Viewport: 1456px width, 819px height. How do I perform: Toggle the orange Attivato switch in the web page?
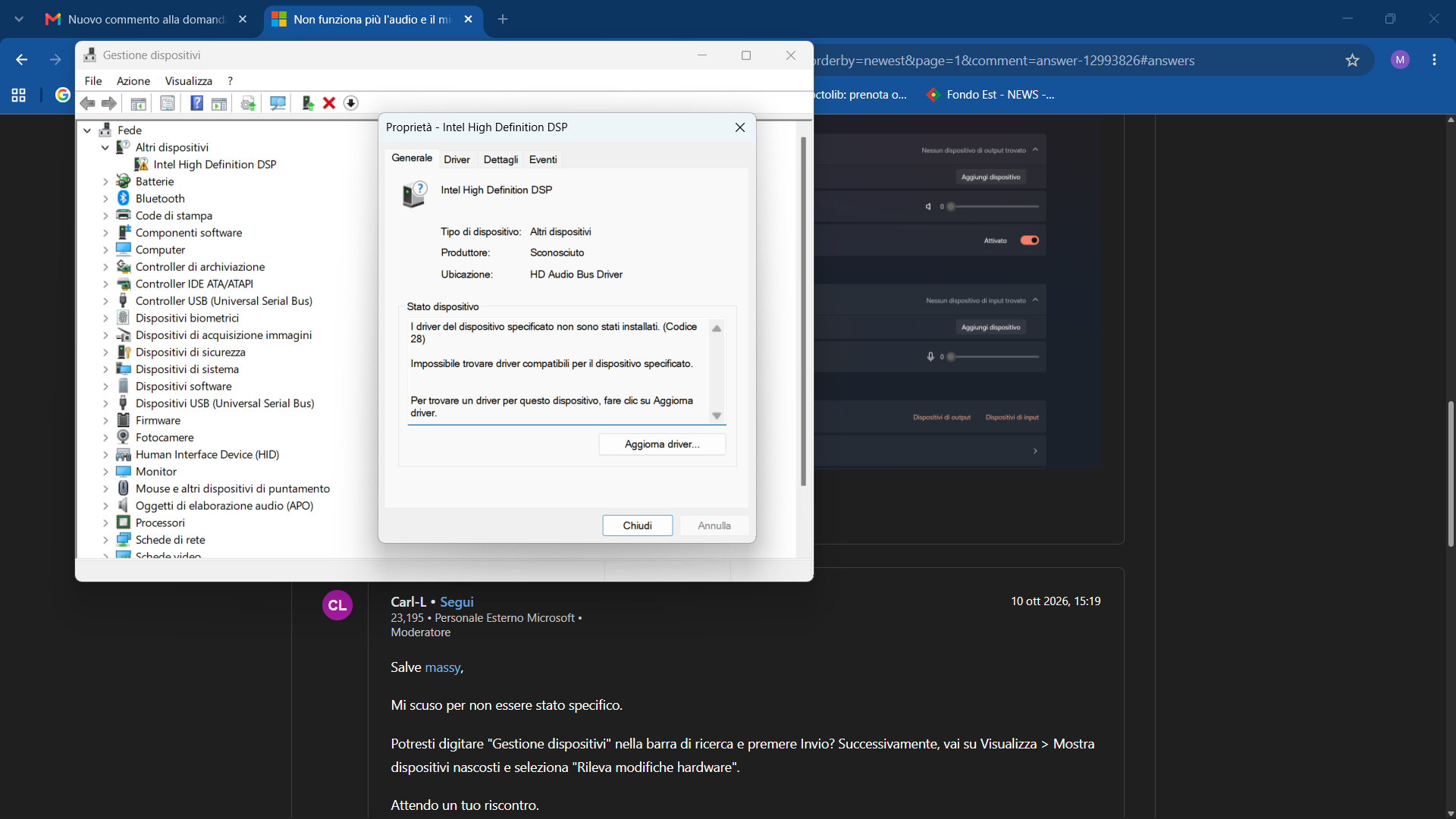[1029, 240]
